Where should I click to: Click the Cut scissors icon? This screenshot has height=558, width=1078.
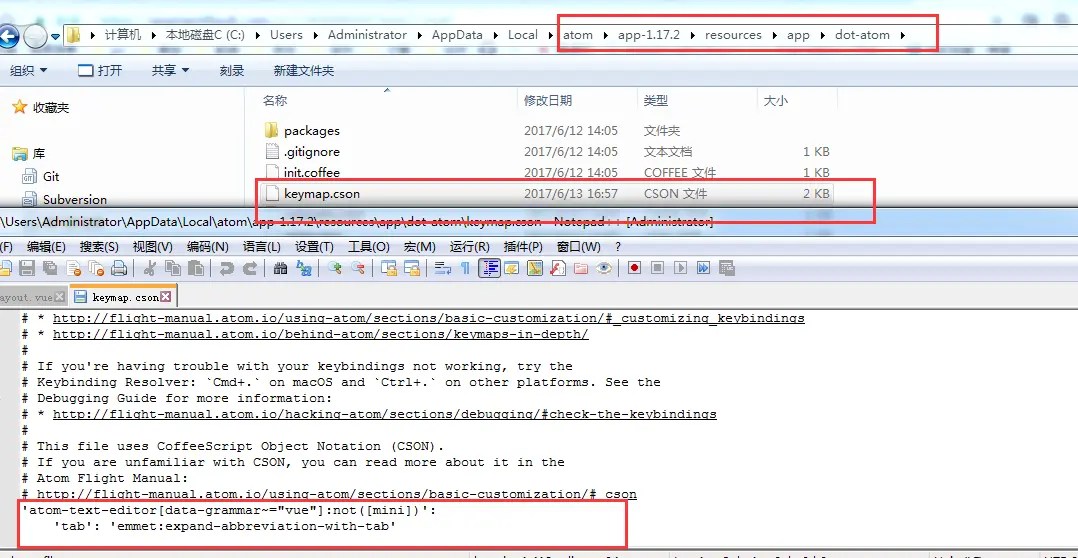pos(151,269)
